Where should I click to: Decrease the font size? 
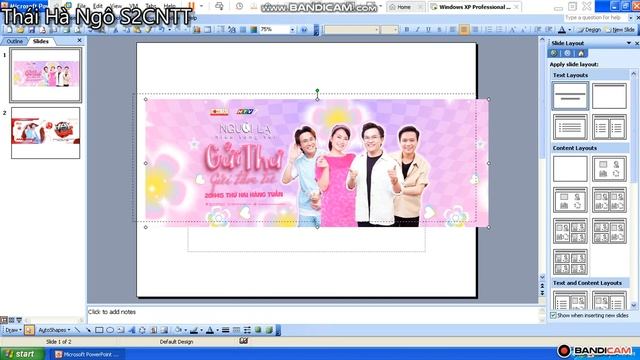[x=524, y=30]
